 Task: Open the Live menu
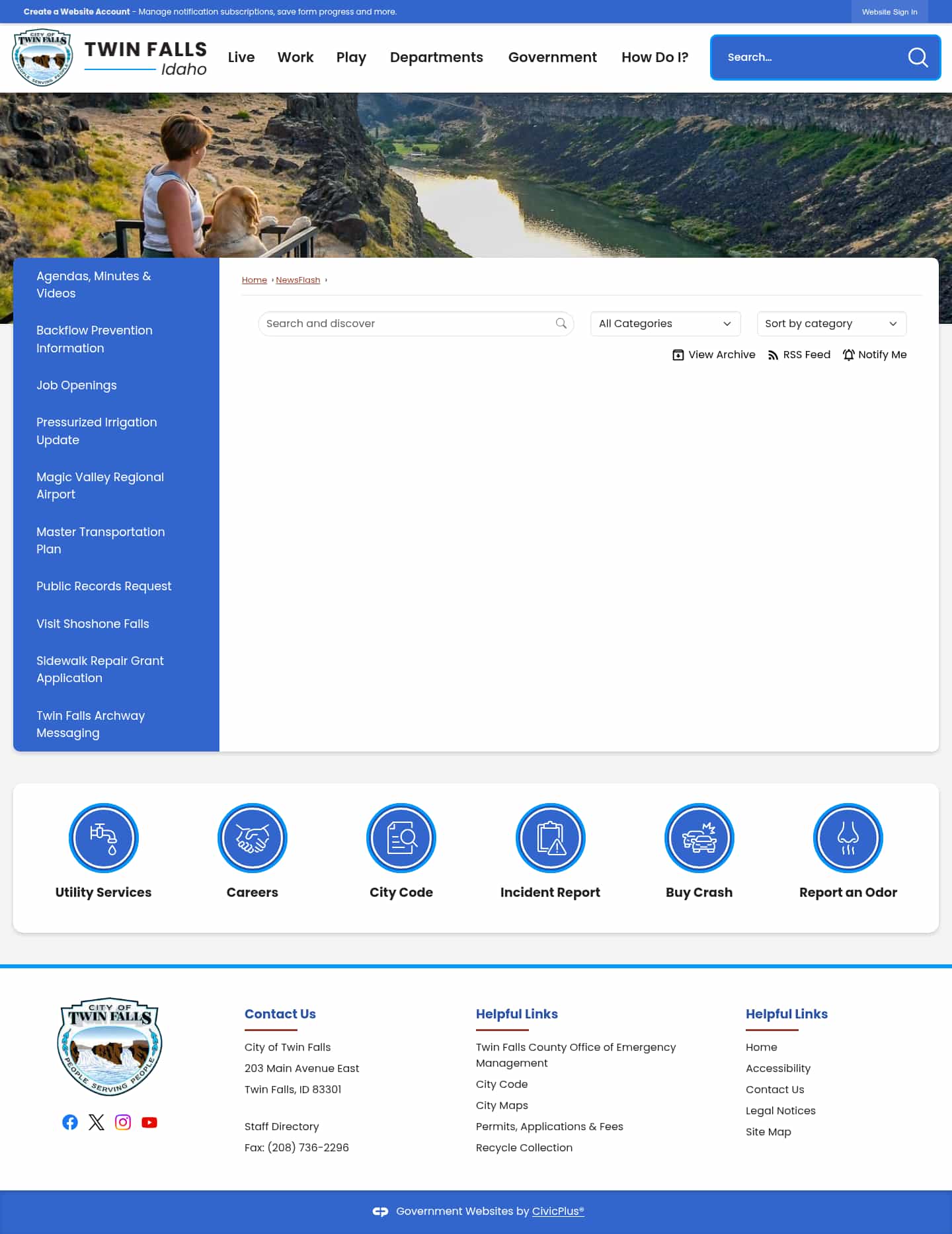(241, 58)
